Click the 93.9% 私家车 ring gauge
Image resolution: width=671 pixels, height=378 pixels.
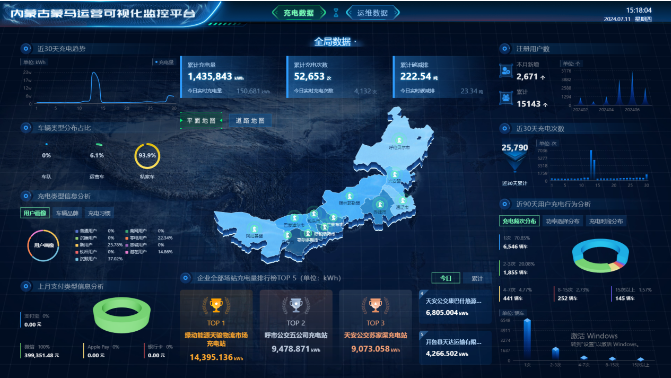click(147, 155)
